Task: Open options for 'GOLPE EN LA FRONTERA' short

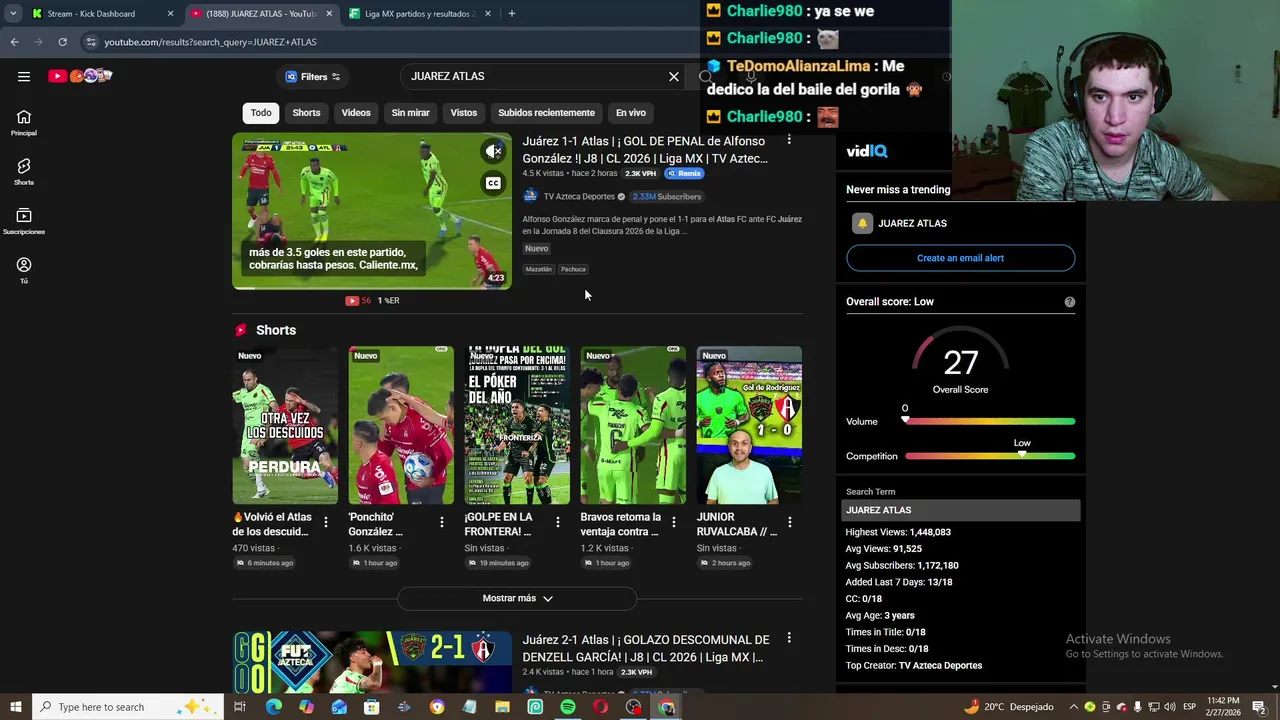Action: point(557,522)
